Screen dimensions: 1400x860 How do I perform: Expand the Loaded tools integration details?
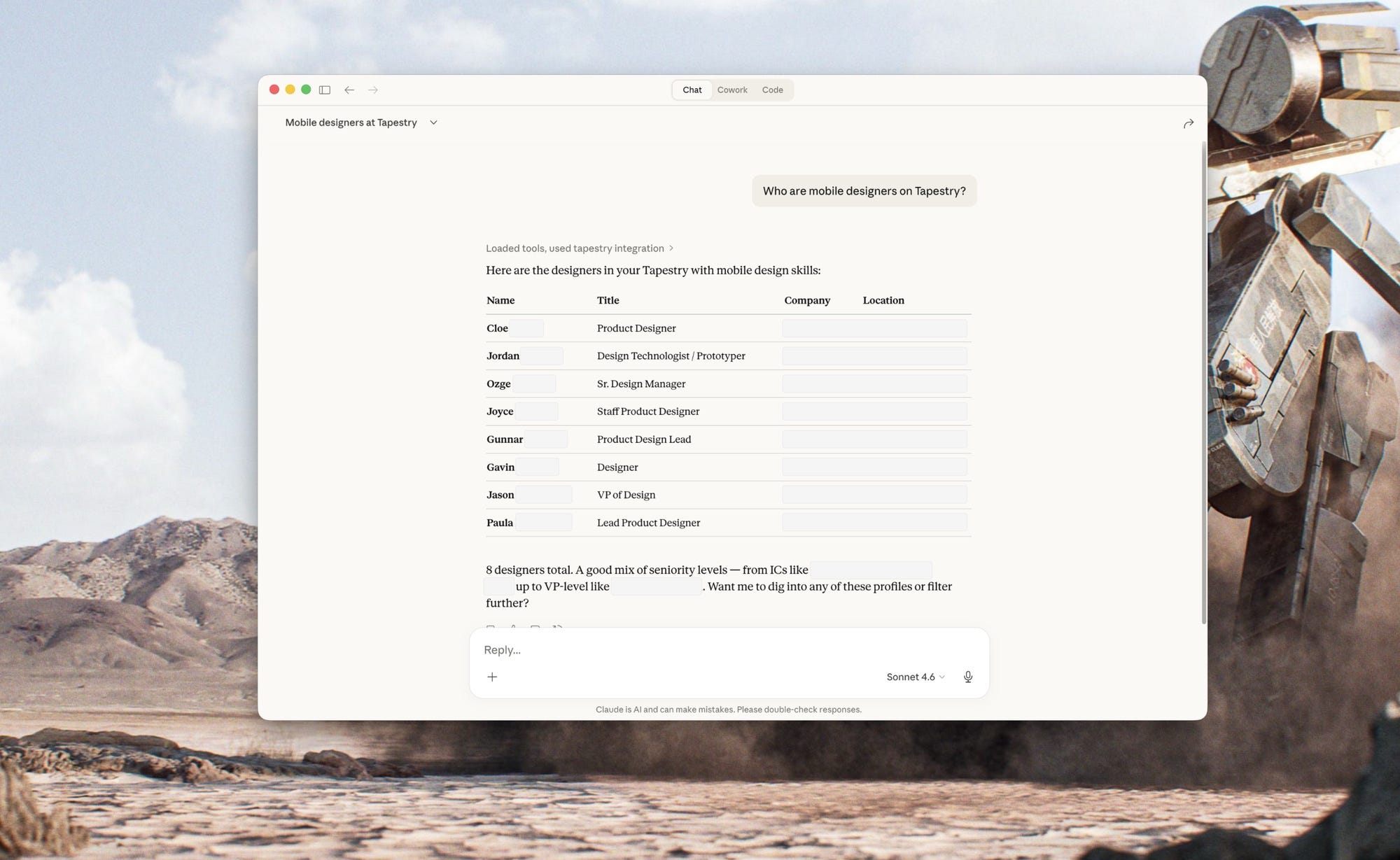(579, 248)
